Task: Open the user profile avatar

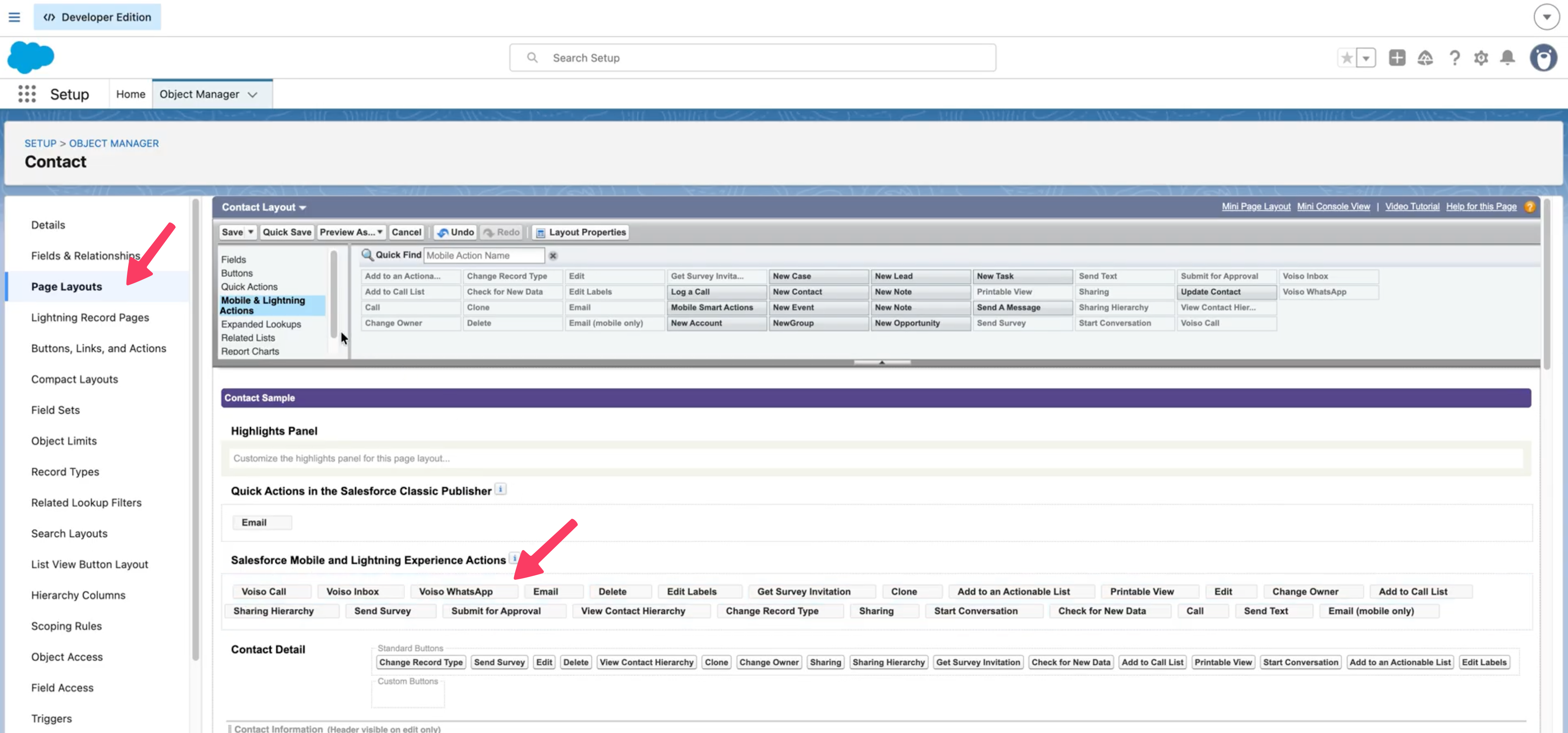Action: (x=1543, y=58)
